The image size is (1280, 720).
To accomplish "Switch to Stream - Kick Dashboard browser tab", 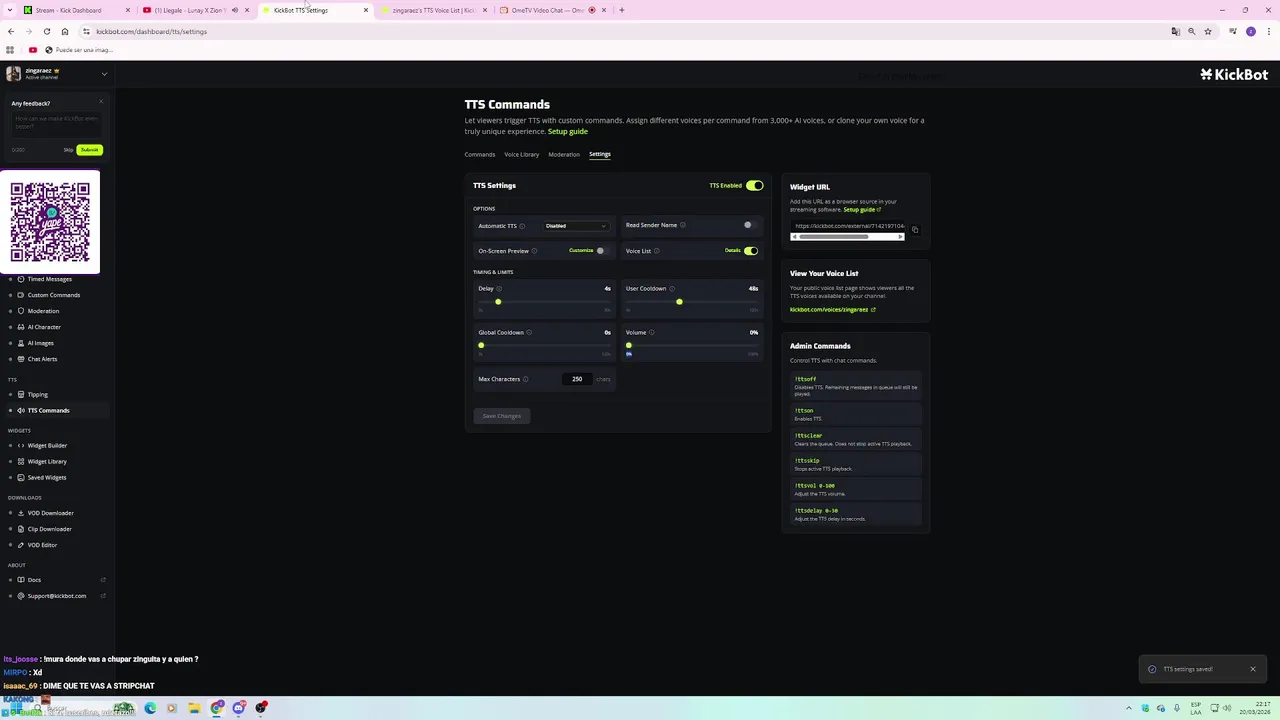I will (x=75, y=10).
